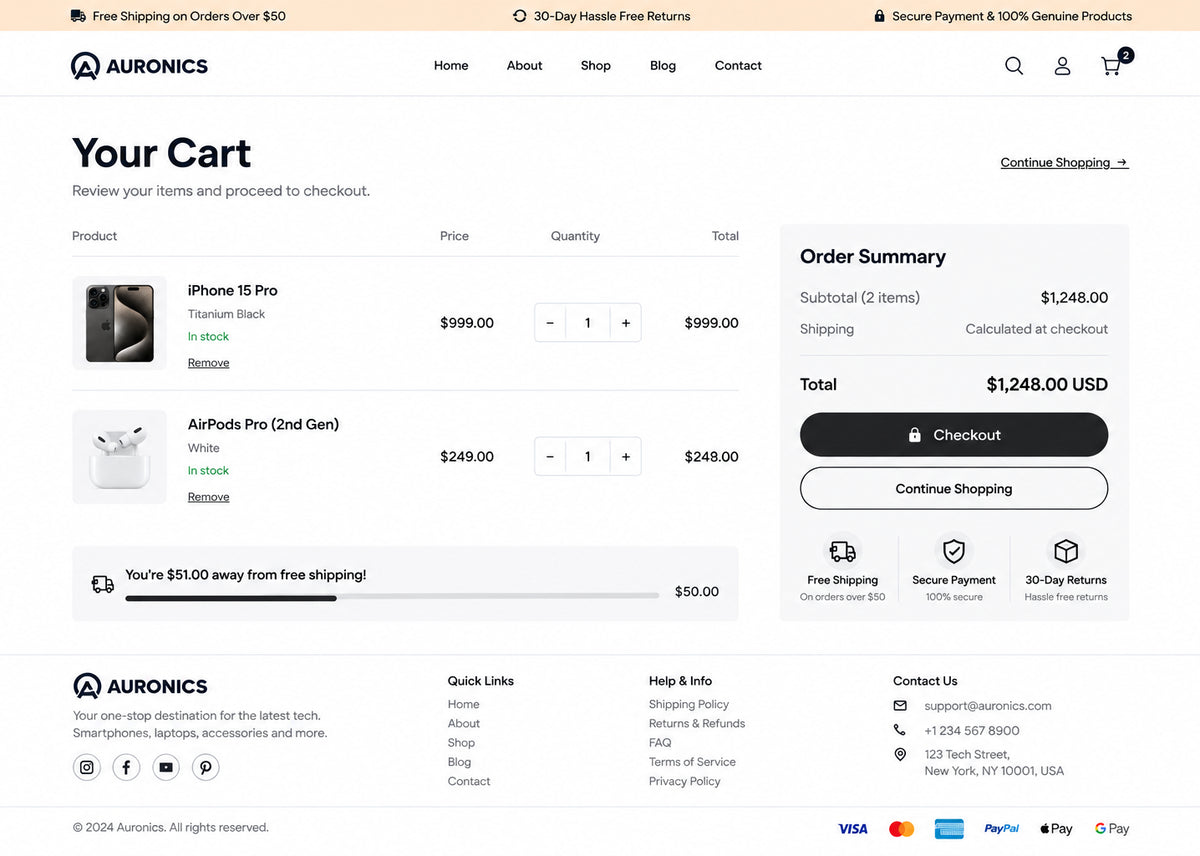This screenshot has width=1200, height=856.
Task: Open Pinterest social icon
Action: (205, 767)
